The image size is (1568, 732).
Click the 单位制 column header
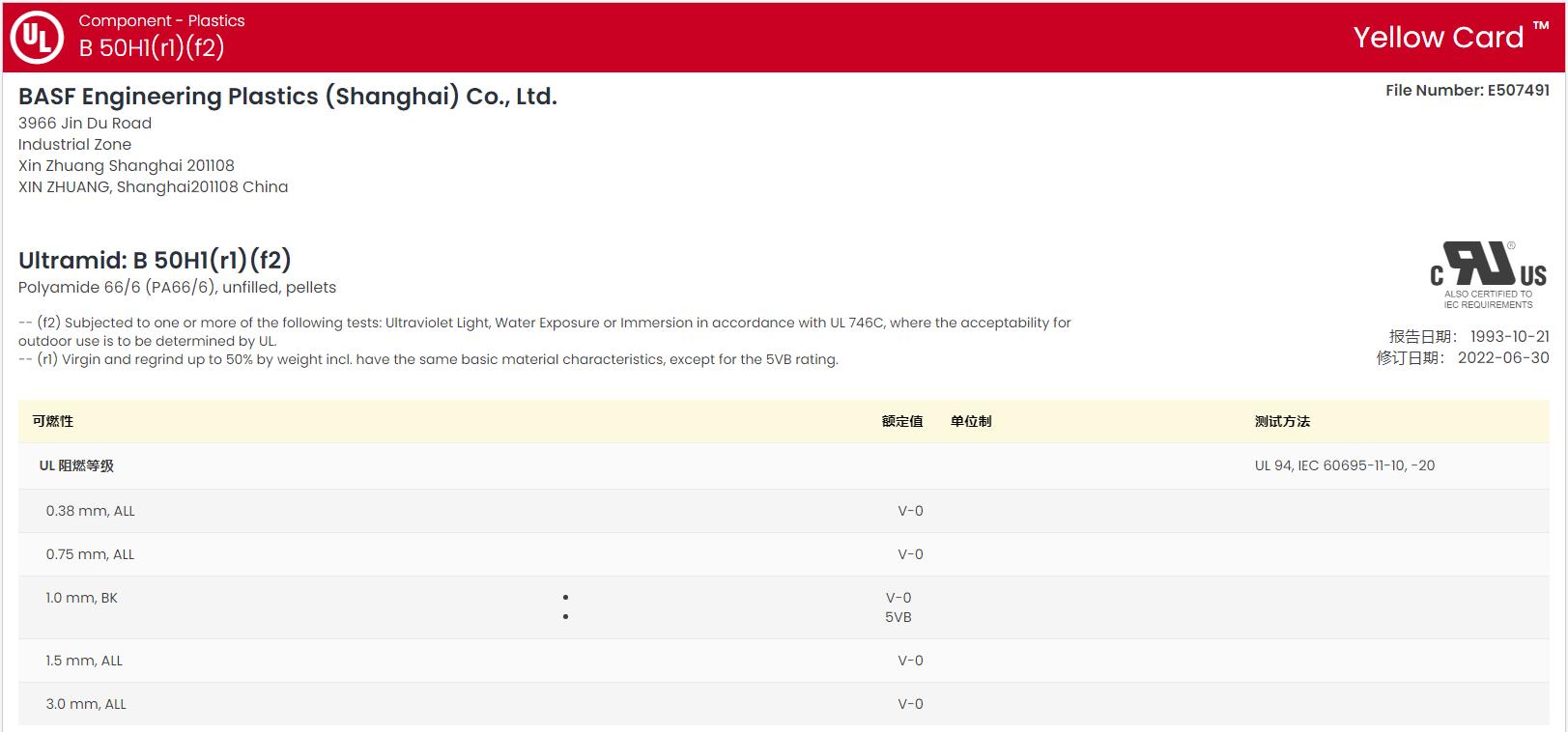click(971, 421)
